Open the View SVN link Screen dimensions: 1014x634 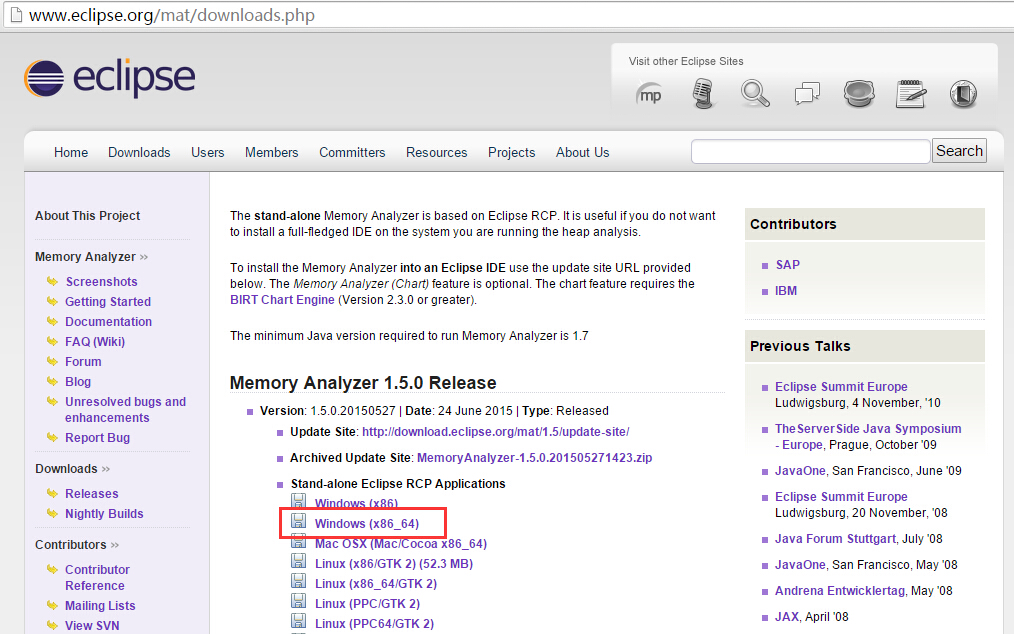click(92, 626)
